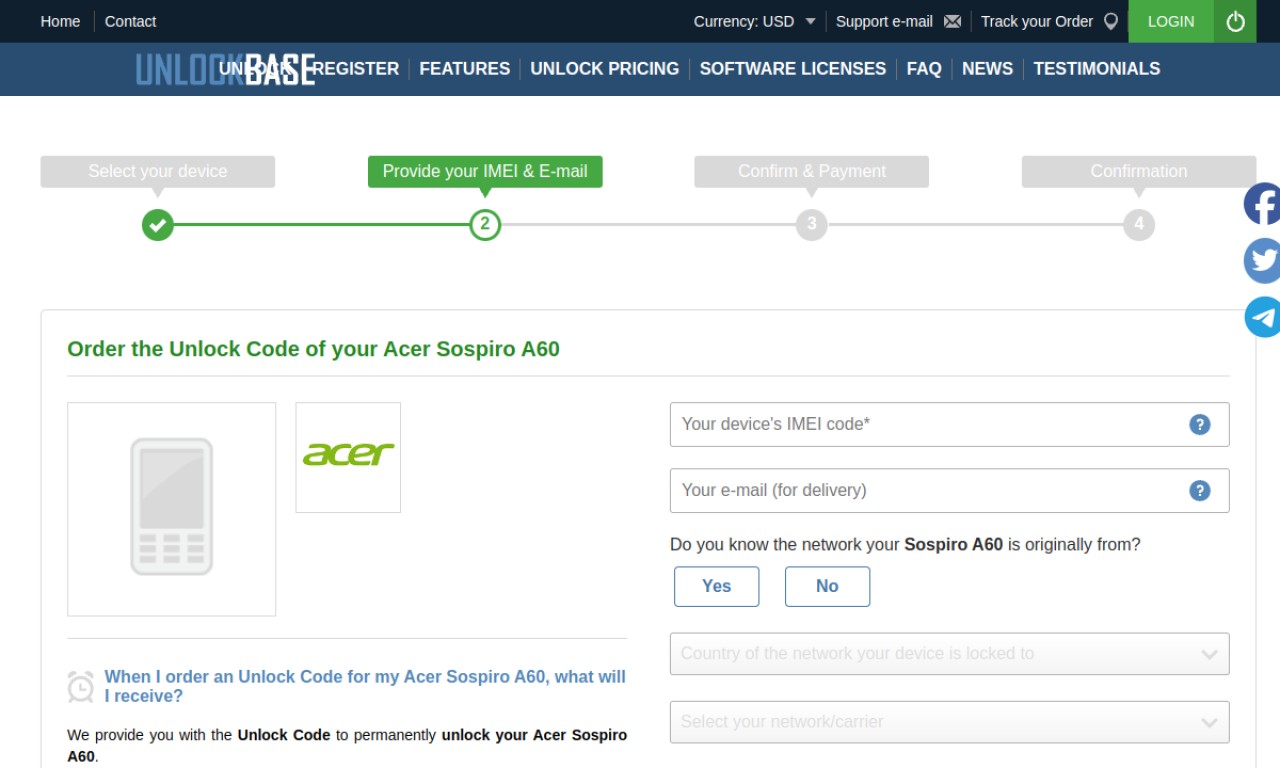Viewport: 1280px width, 768px height.
Task: Click the Track your Order location pin icon
Action: coord(1110,21)
